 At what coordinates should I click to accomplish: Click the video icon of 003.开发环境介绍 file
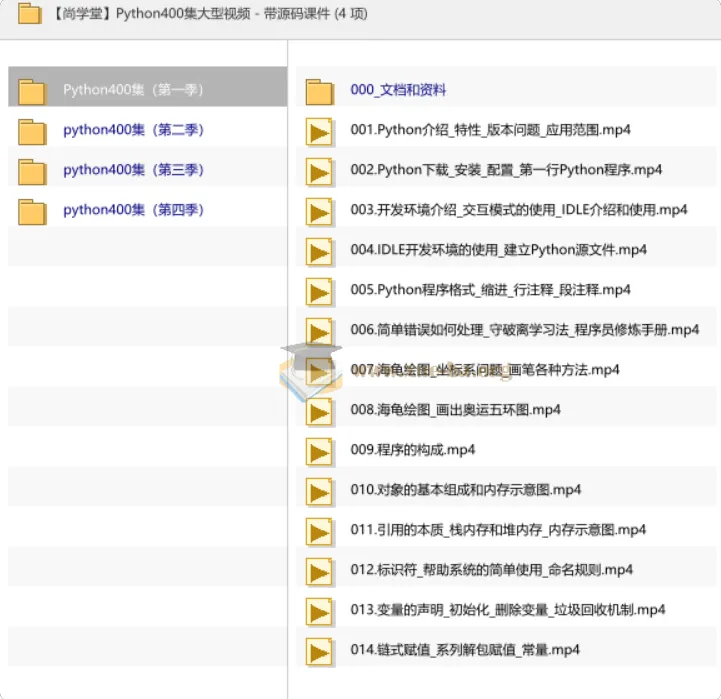(320, 212)
